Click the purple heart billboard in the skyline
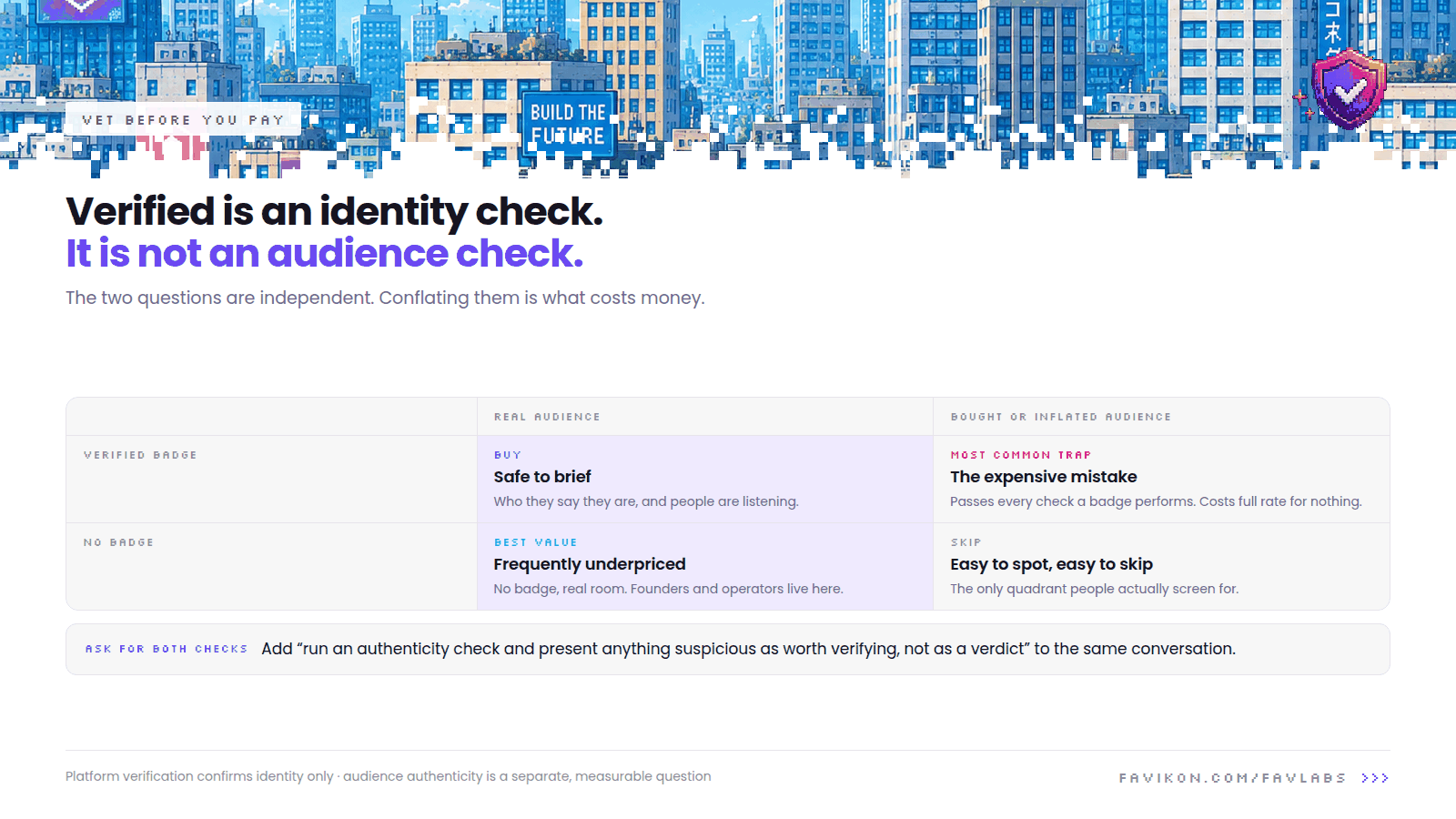The width and height of the screenshot is (1456, 819). coord(82,10)
